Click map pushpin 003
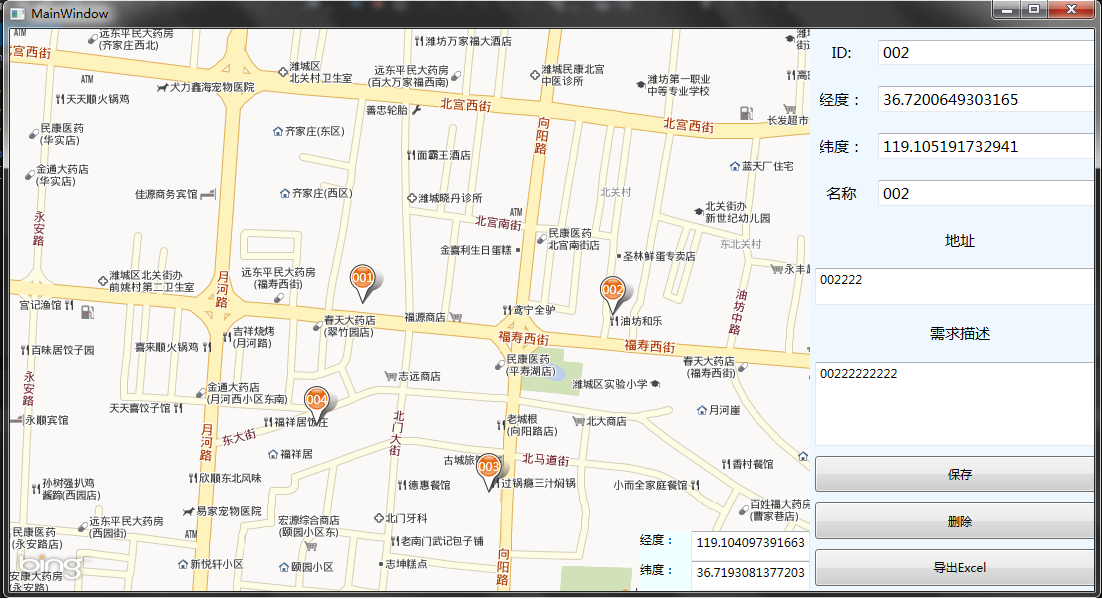The image size is (1102, 599). pos(488,467)
